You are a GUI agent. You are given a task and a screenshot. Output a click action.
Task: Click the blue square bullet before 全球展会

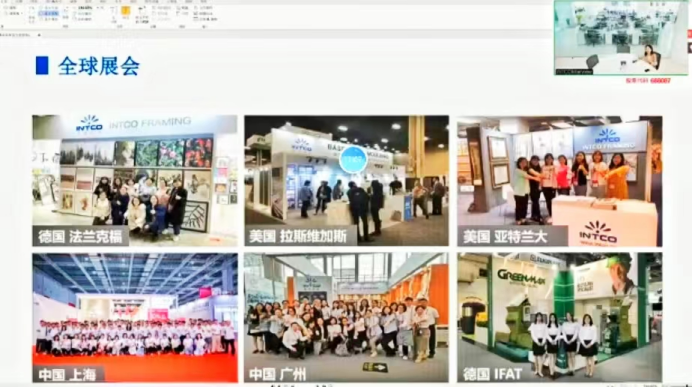point(42,65)
